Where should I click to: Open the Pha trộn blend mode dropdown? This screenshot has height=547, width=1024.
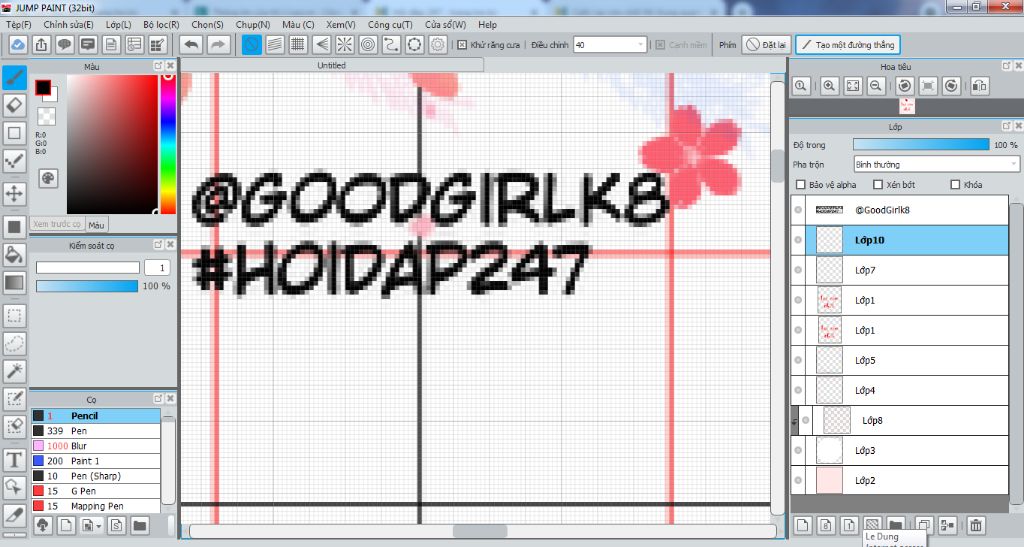click(936, 164)
